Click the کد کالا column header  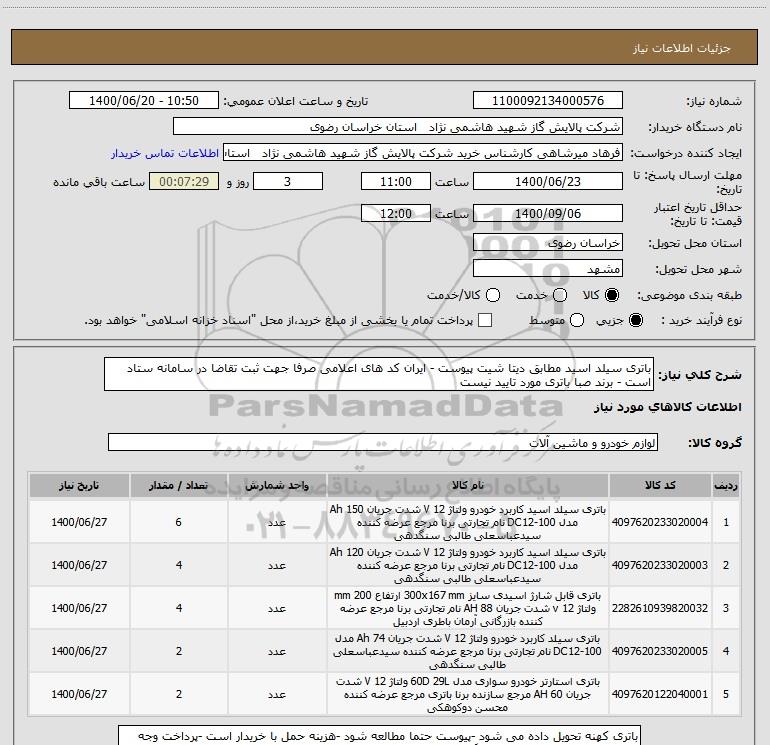(661, 485)
